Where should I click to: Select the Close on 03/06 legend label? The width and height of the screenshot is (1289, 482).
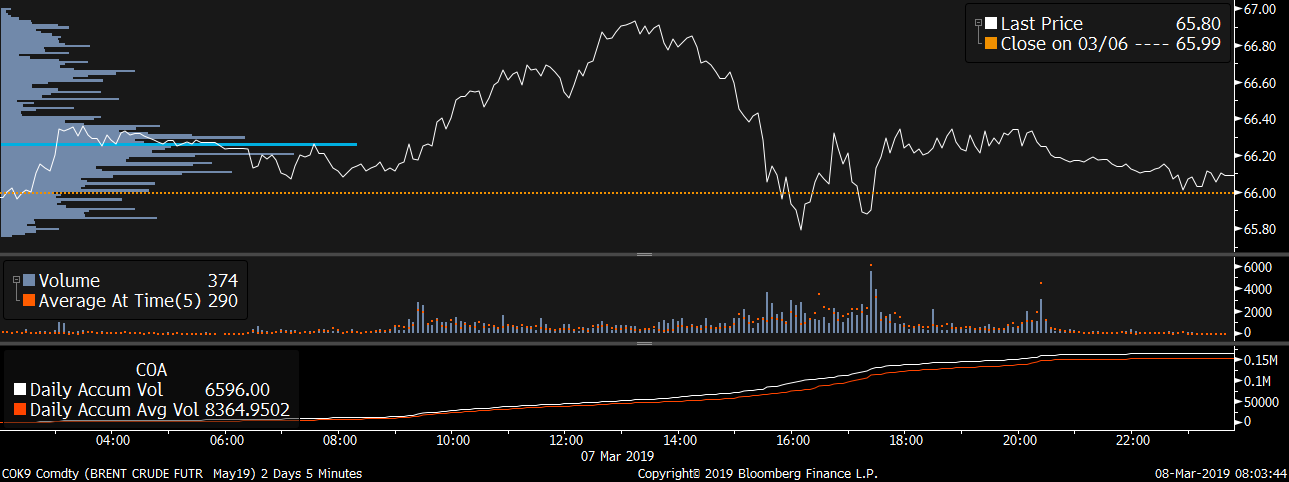pyautogui.click(x=1065, y=44)
